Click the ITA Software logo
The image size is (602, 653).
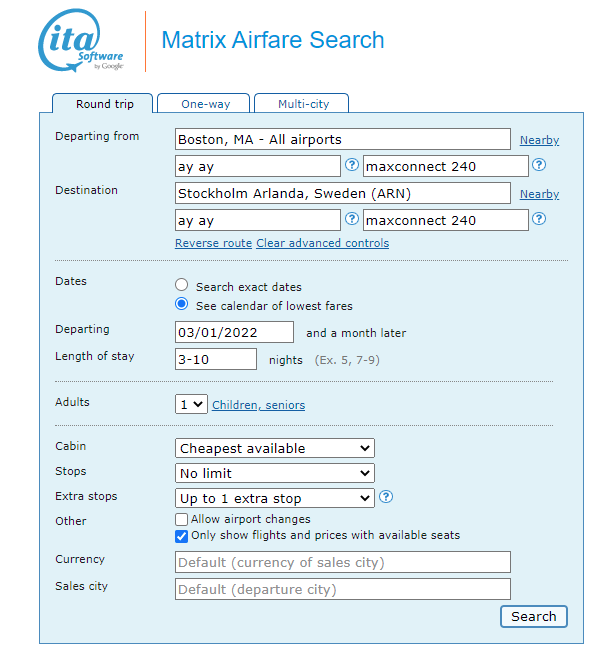pos(81,40)
